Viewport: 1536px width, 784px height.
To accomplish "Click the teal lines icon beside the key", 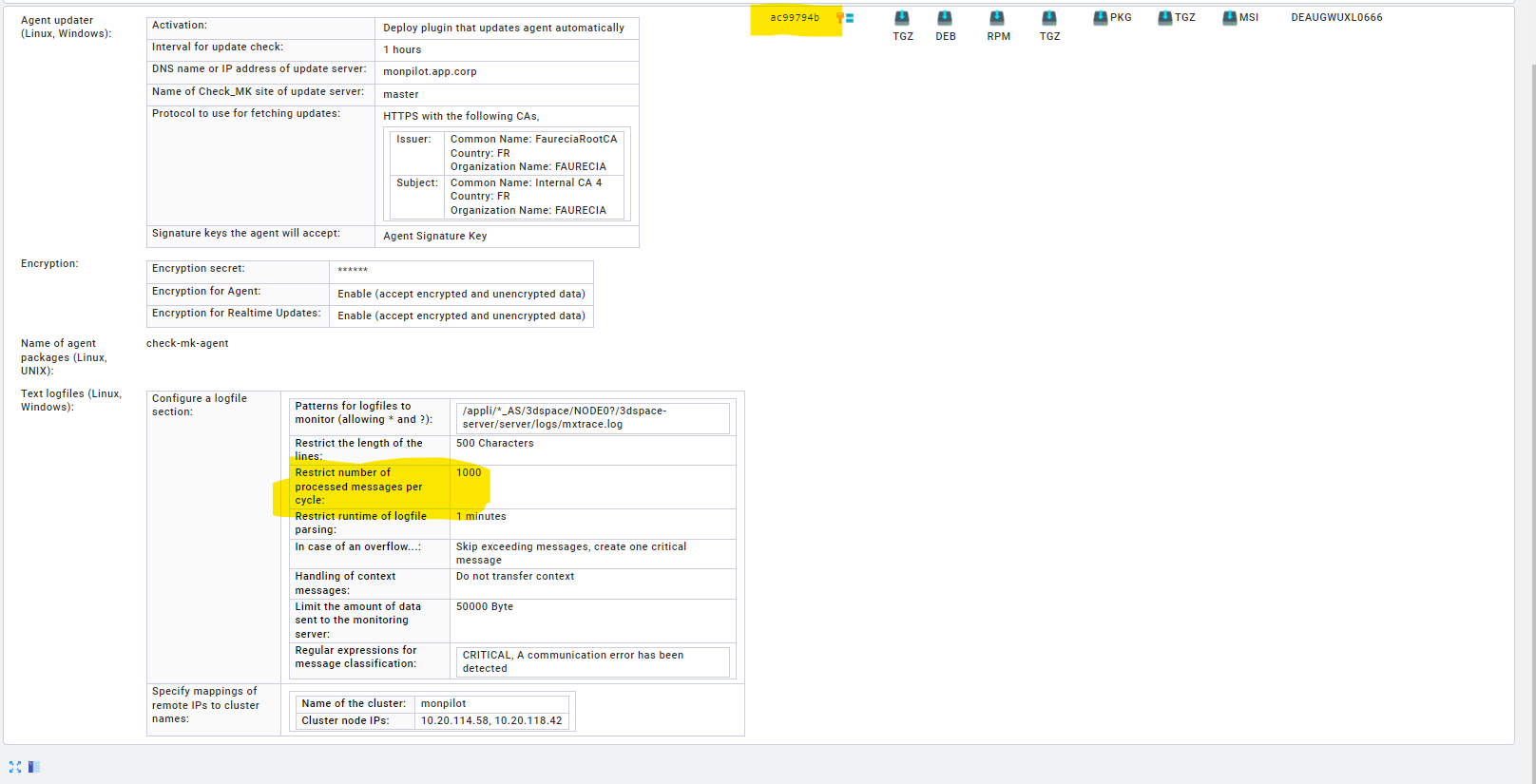I will (x=850, y=18).
